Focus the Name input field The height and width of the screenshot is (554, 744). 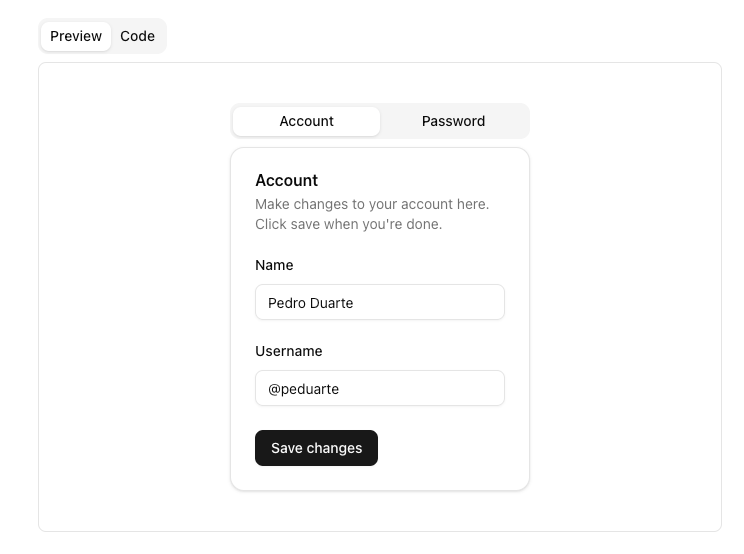coord(379,302)
